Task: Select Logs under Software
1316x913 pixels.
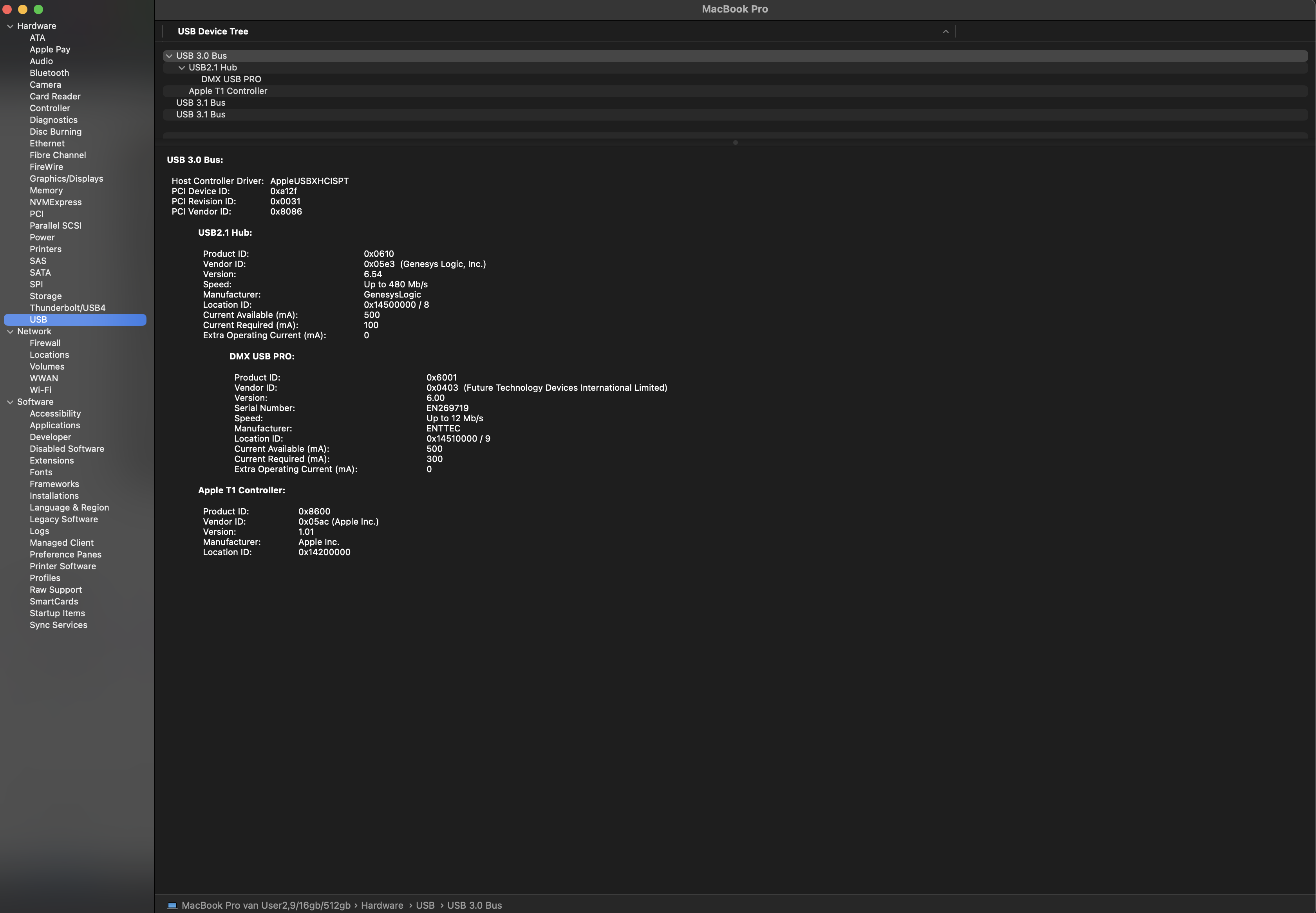Action: 40,531
